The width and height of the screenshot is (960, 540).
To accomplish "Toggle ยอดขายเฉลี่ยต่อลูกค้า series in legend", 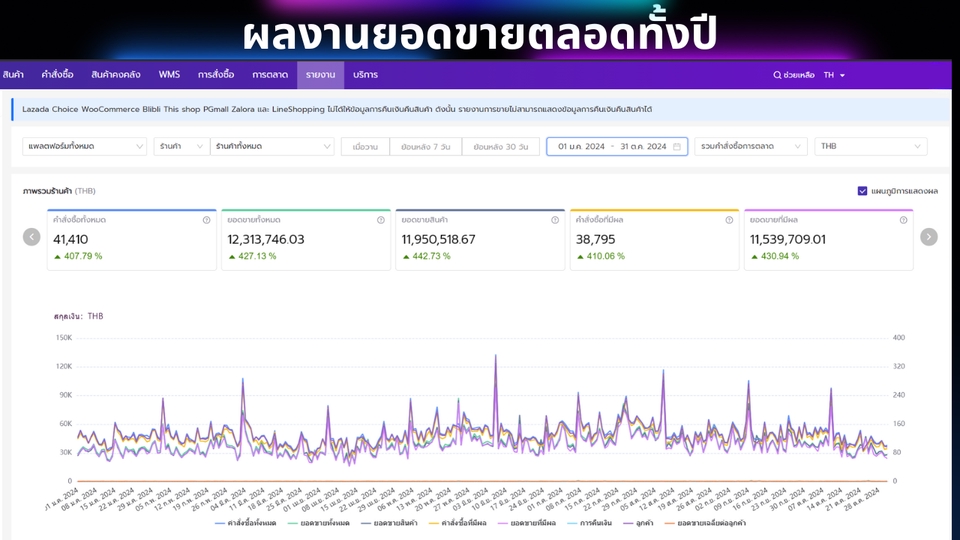I will [x=705, y=523].
